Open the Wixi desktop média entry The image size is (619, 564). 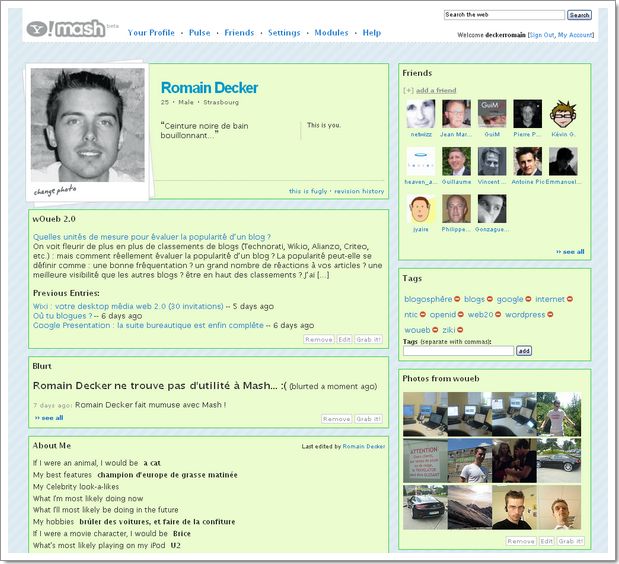[x=128, y=306]
